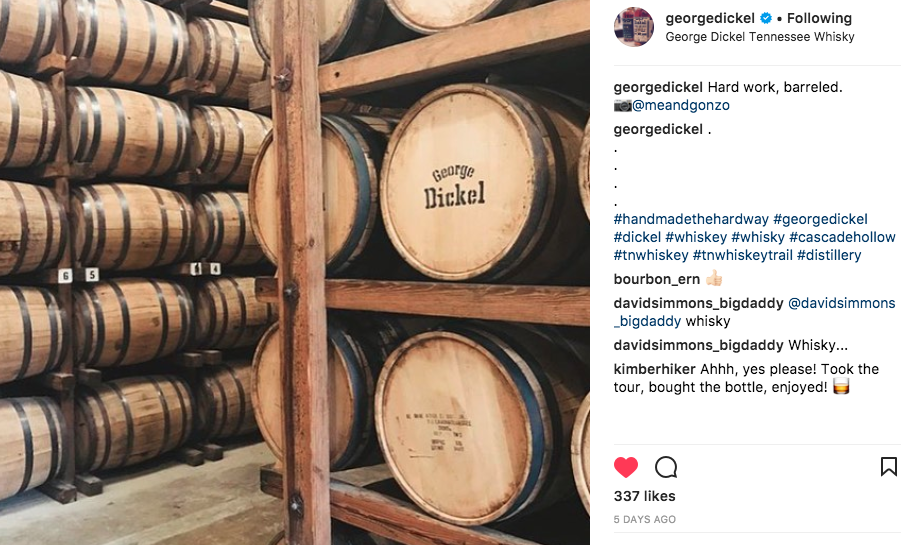Screen dimensions: 920x545
Task: Click the George Dickel Tennessee Whisky location
Action: coord(759,37)
